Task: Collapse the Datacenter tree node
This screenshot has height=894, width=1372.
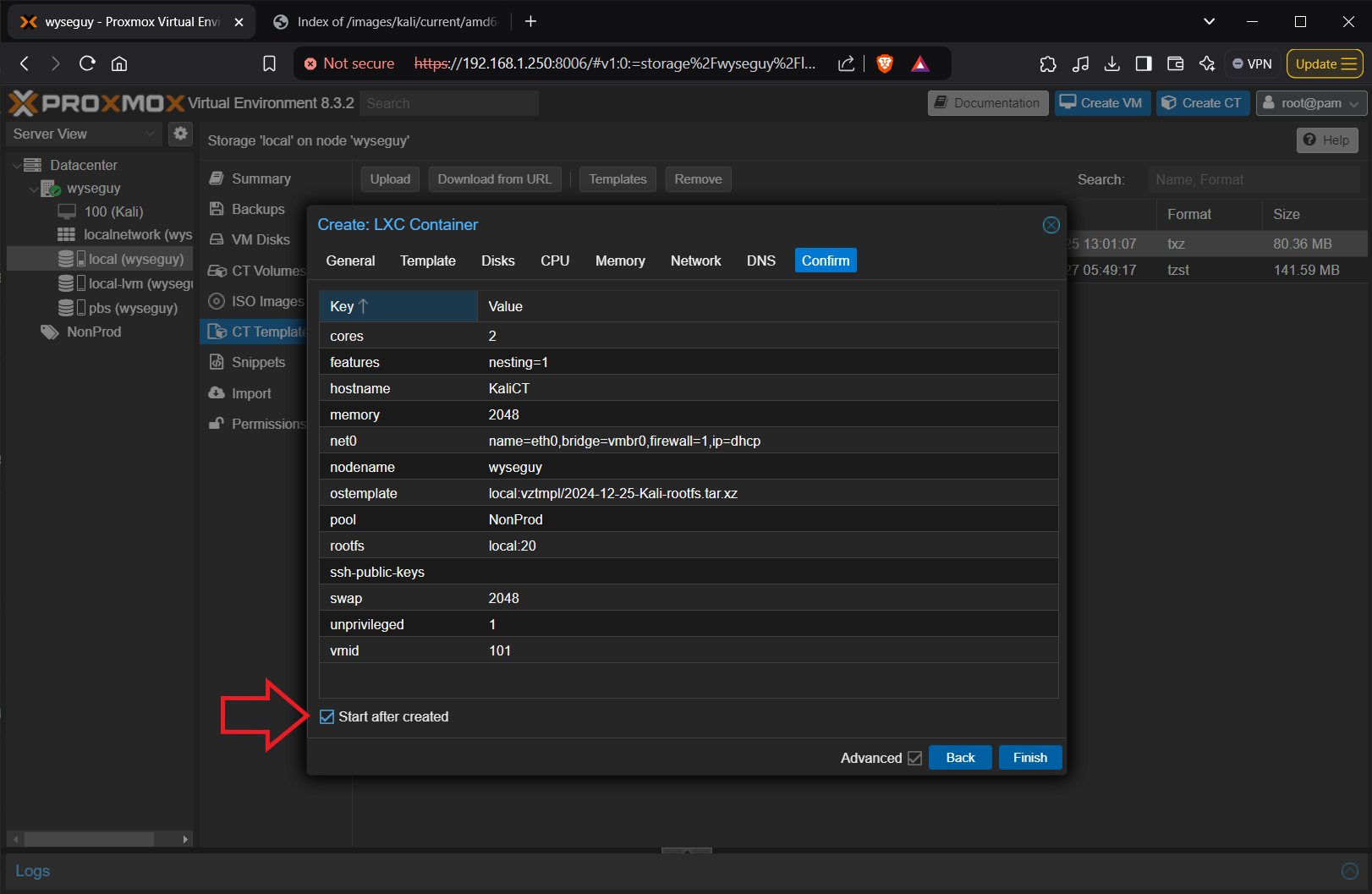Action: [16, 165]
